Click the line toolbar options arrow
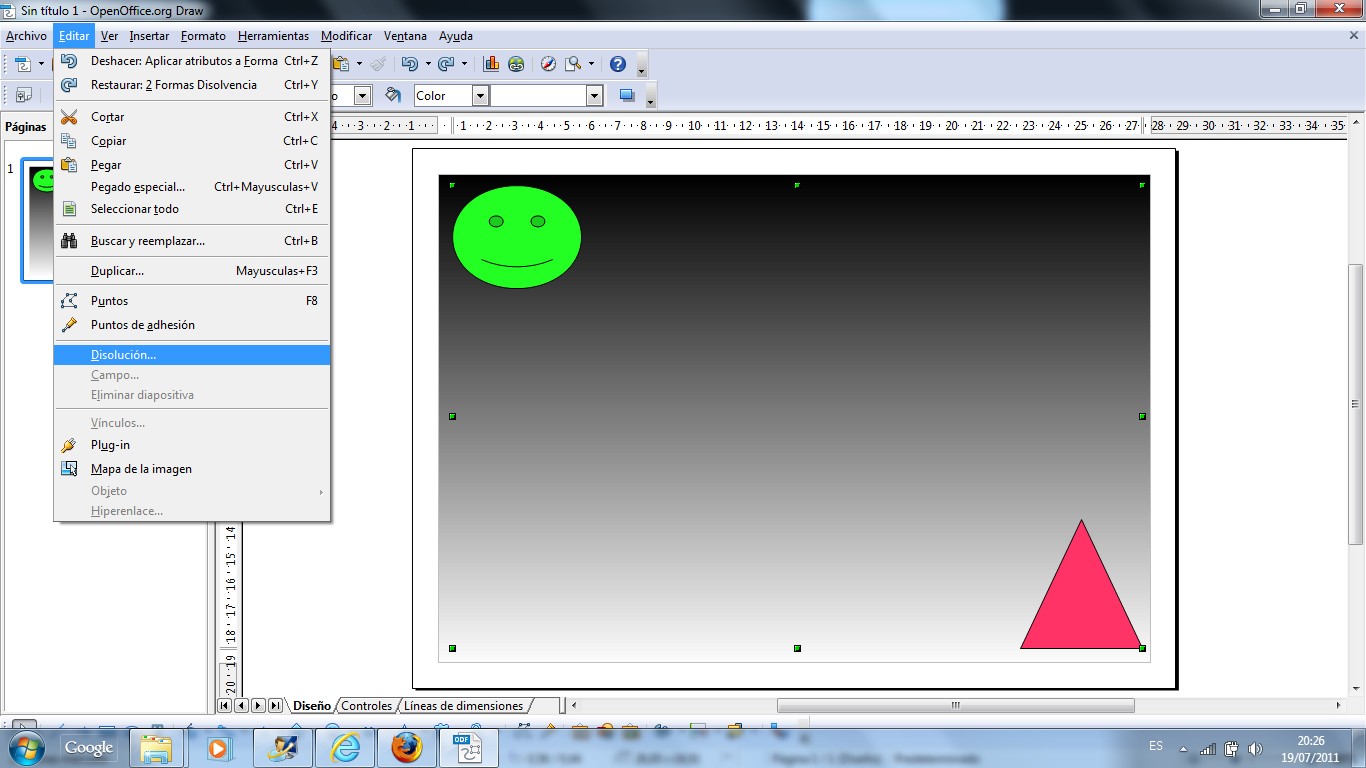 [651, 100]
